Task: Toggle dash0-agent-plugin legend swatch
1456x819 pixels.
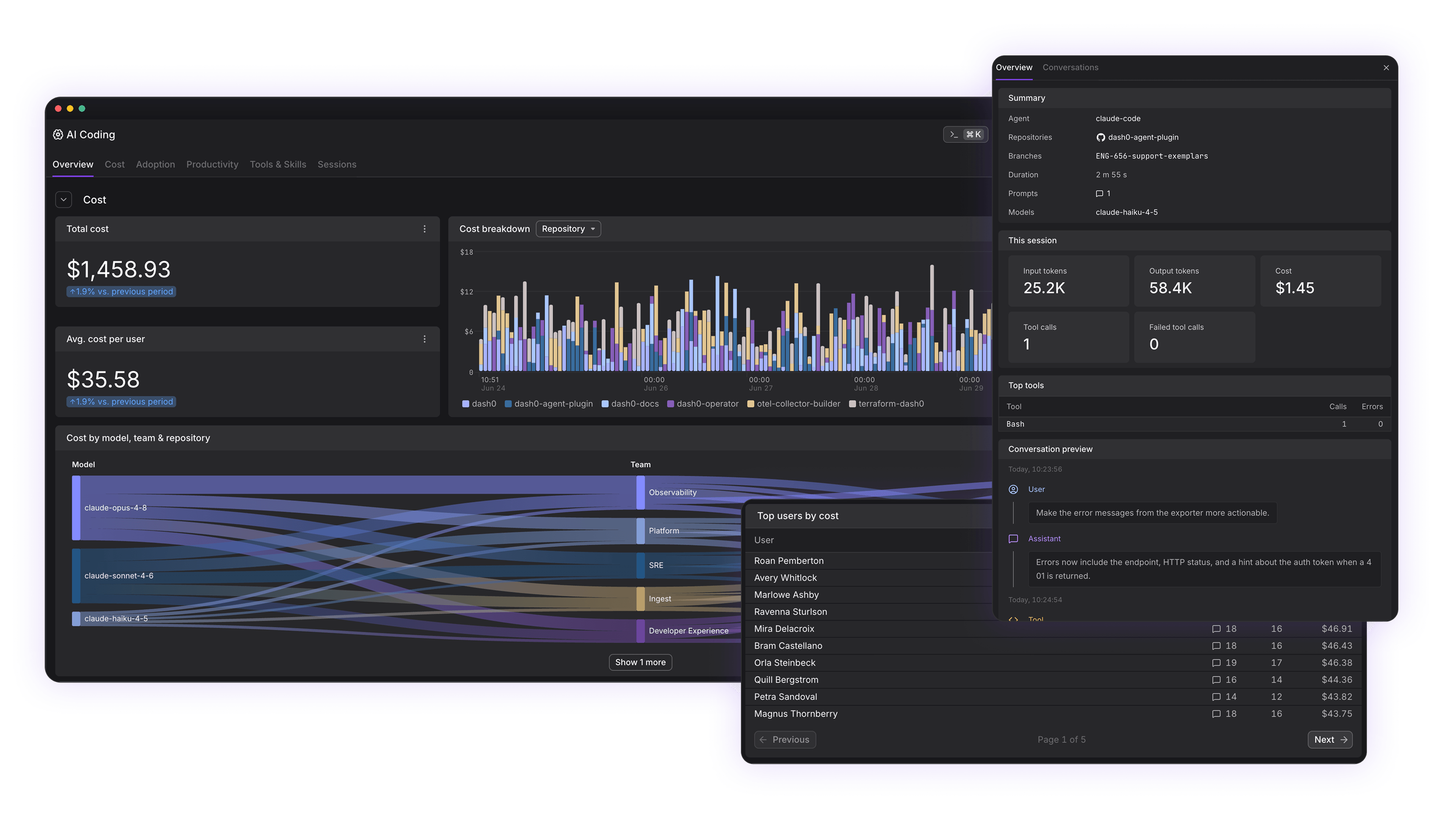Action: click(x=508, y=404)
